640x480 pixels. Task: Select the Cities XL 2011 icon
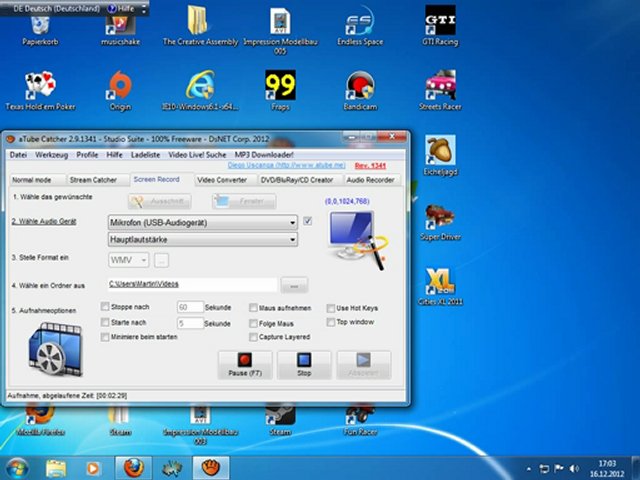[x=440, y=282]
